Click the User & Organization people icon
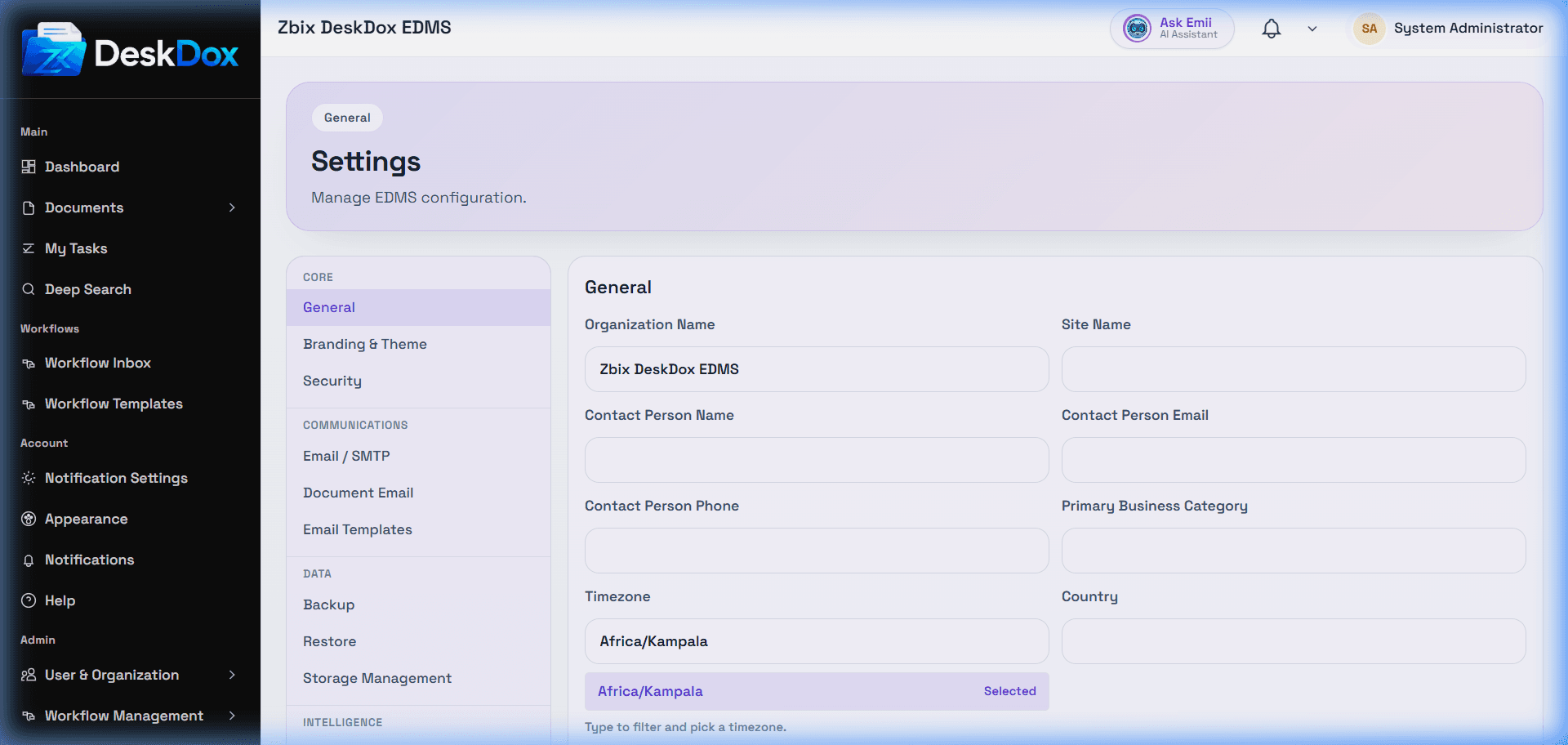The width and height of the screenshot is (1568, 745). [29, 675]
